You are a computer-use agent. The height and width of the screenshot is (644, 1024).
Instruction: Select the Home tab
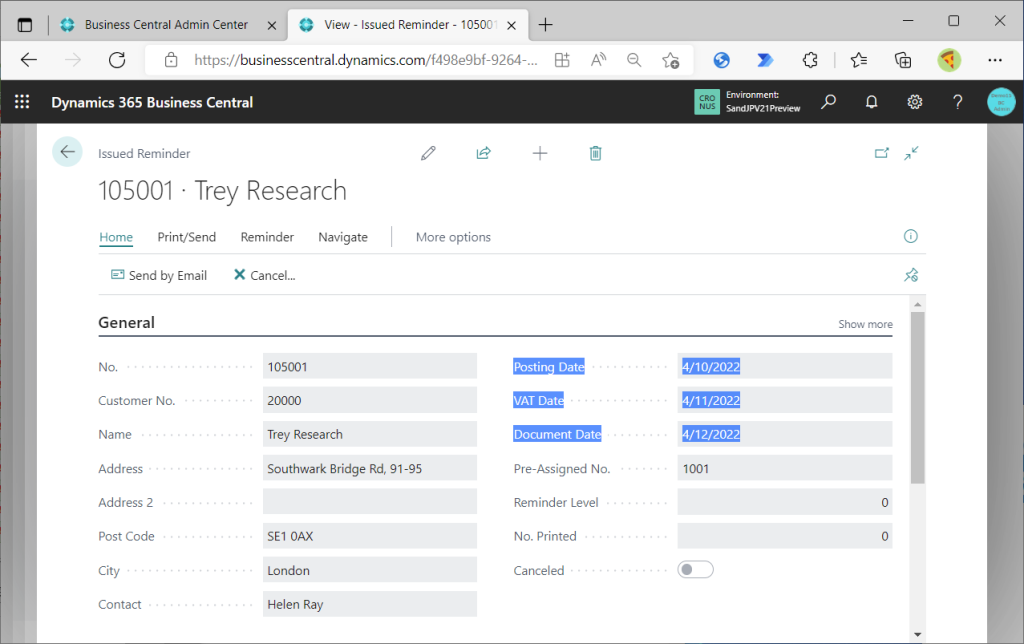coord(116,237)
